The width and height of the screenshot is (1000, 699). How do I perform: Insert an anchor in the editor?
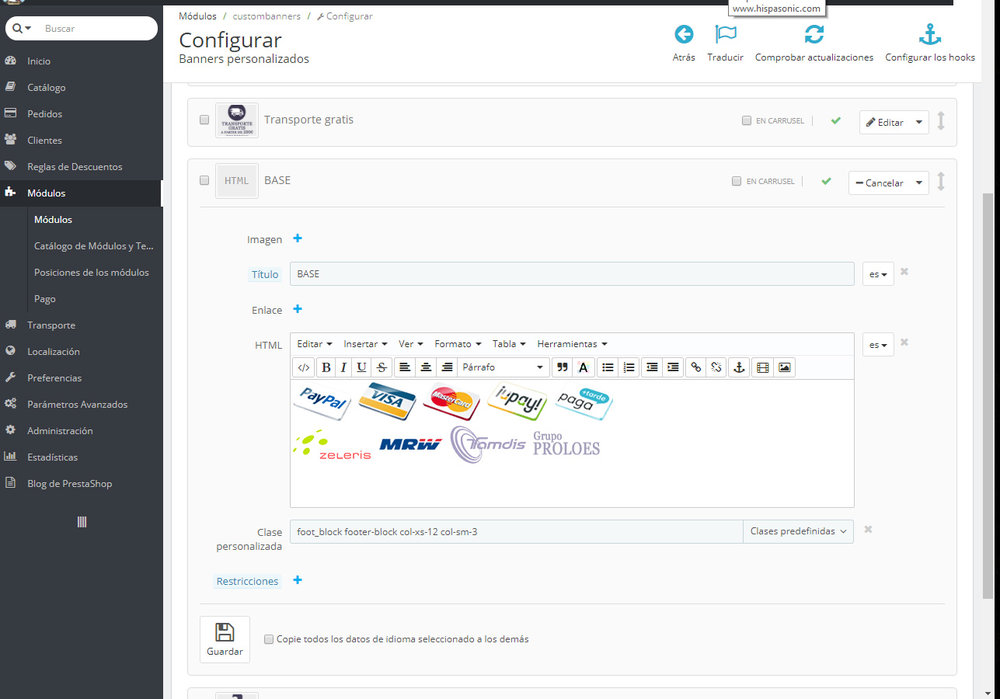(739, 367)
